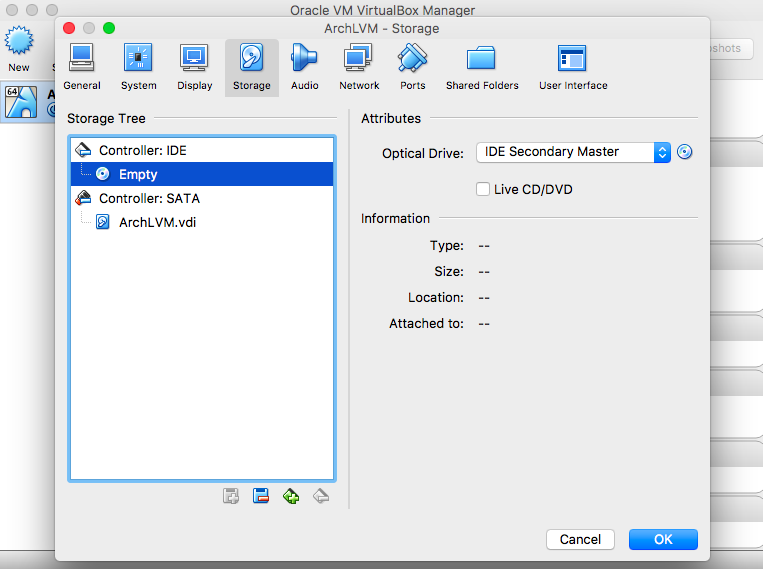This screenshot has width=763, height=569.
Task: Click the optical disc icon beside Empty
Action: [103, 174]
